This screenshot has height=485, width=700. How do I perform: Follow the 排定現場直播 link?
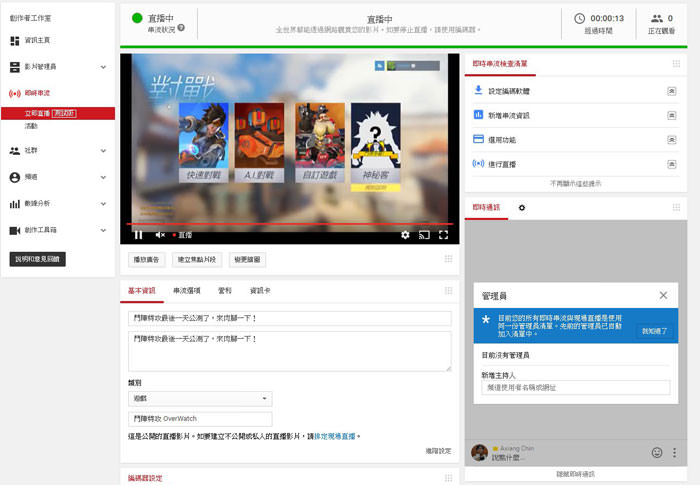[x=335, y=436]
